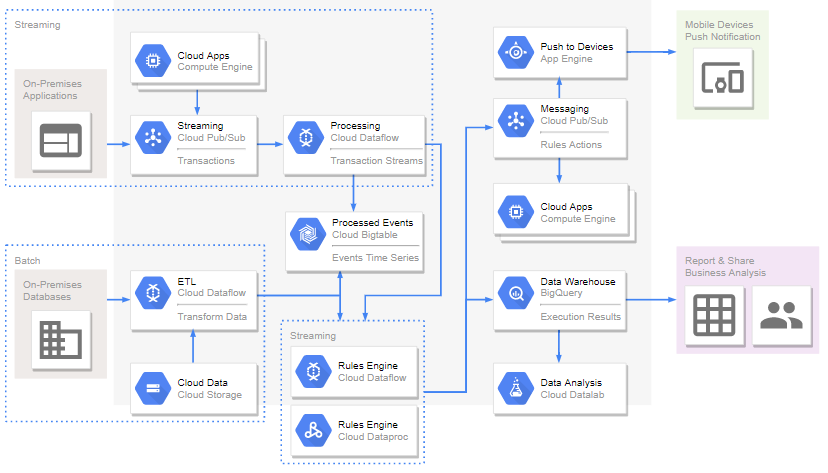Click the 'Report & Share Business Analysis' heading
This screenshot has width=828, height=473.
tap(725, 267)
